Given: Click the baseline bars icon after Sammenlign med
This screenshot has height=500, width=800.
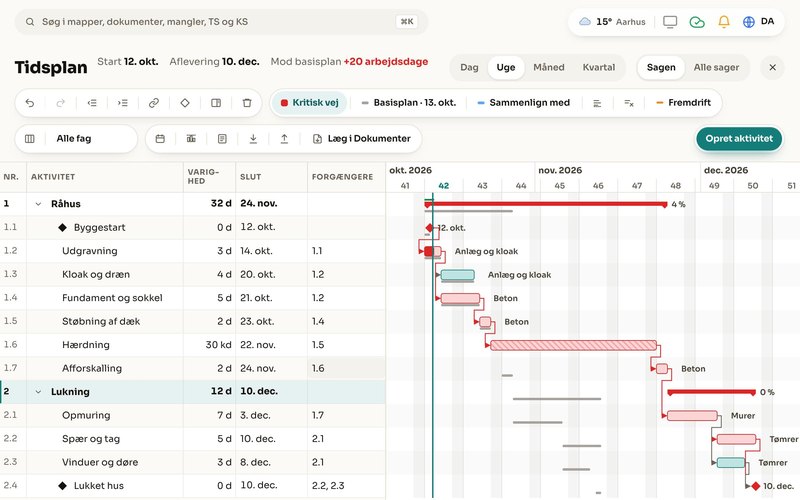Looking at the screenshot, I should (597, 103).
